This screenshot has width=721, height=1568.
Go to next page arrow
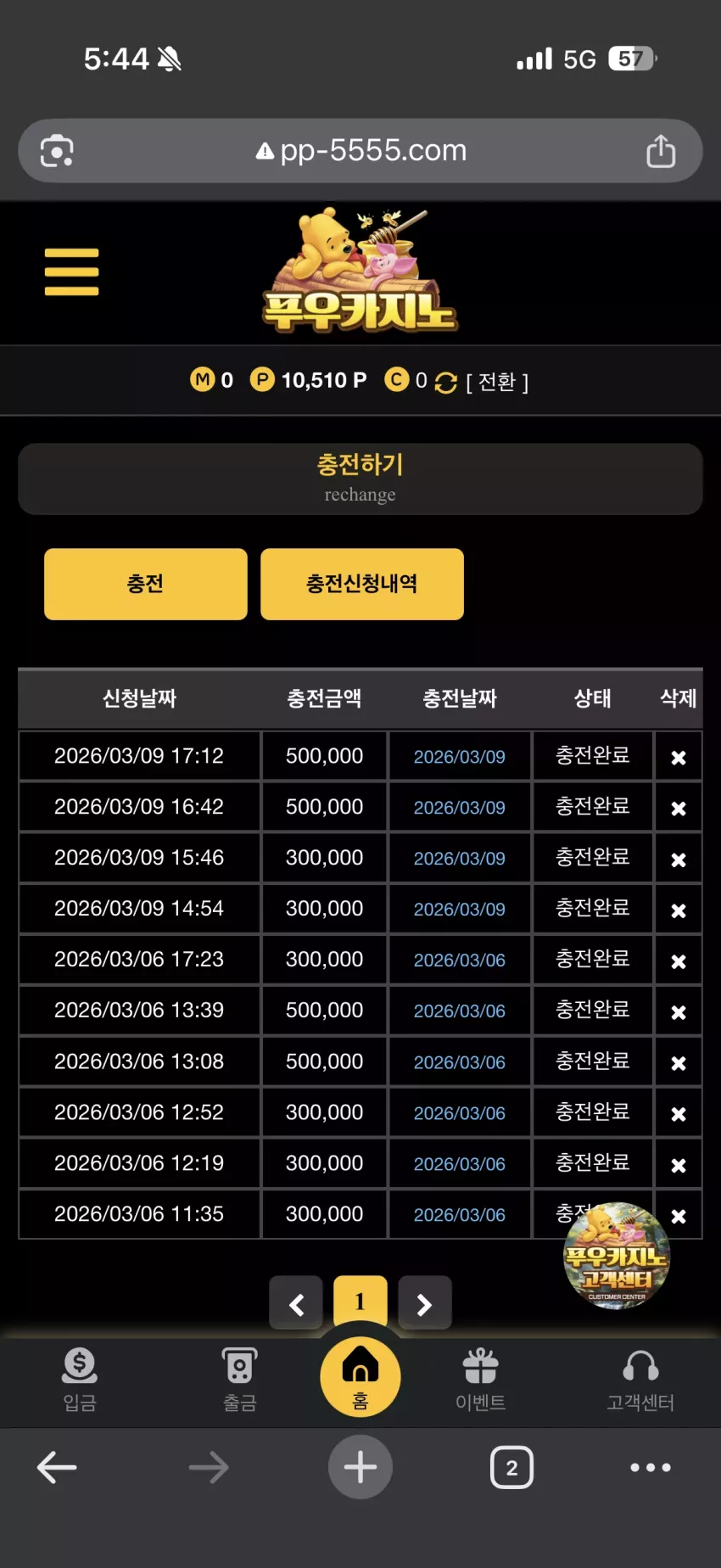(425, 1304)
